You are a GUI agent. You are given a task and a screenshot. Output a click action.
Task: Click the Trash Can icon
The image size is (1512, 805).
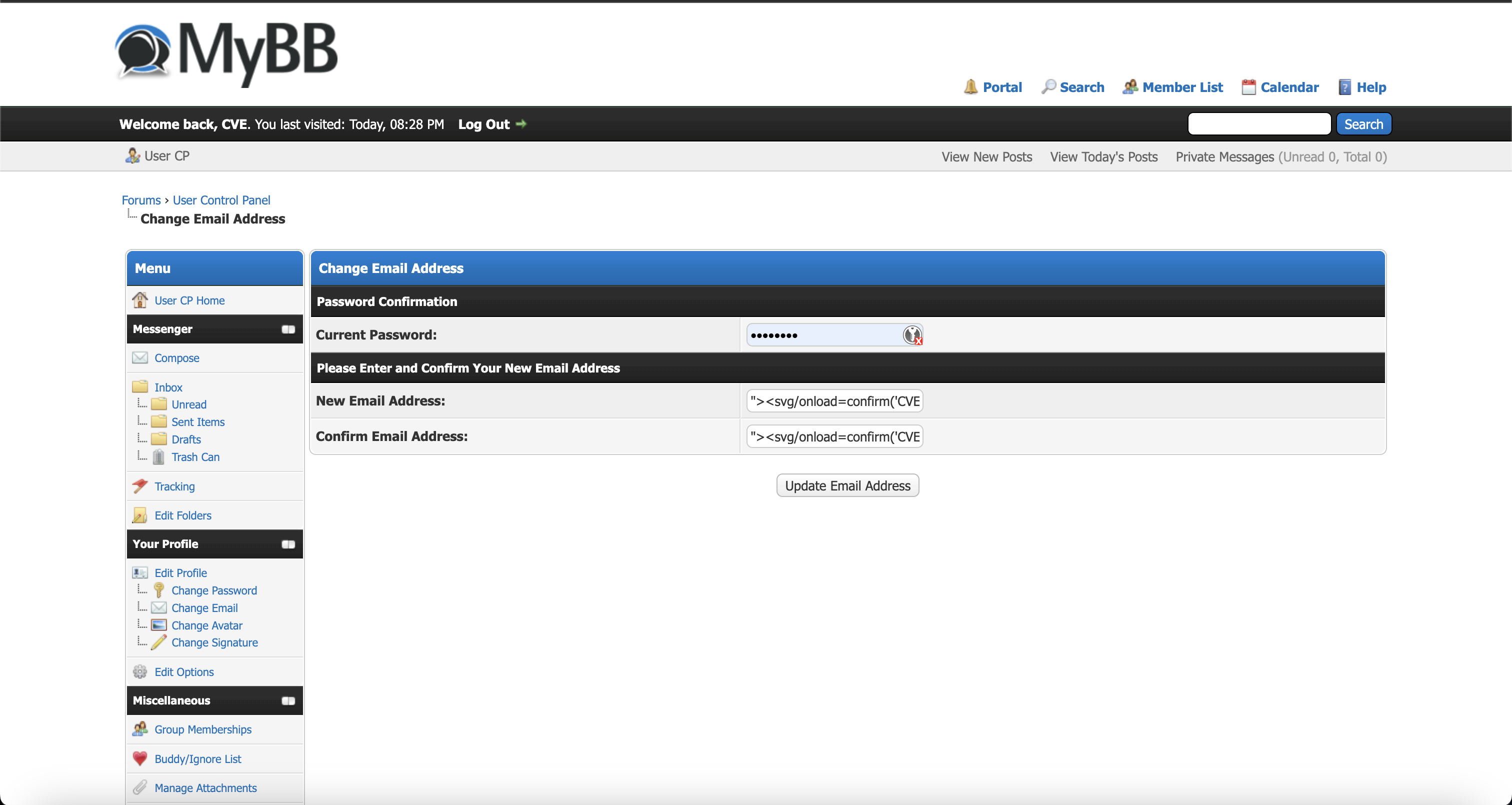158,457
